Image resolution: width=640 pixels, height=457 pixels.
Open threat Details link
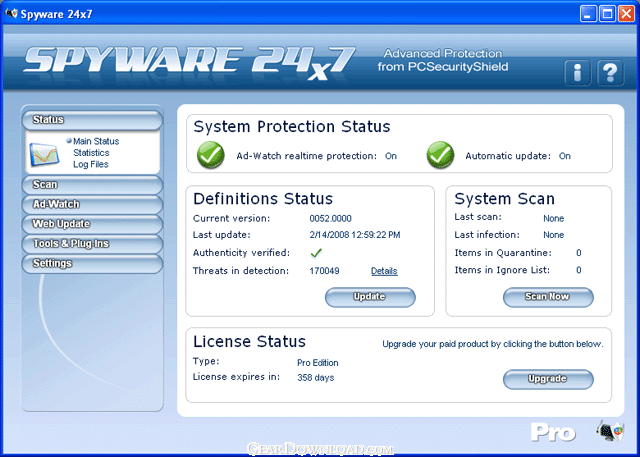click(384, 271)
